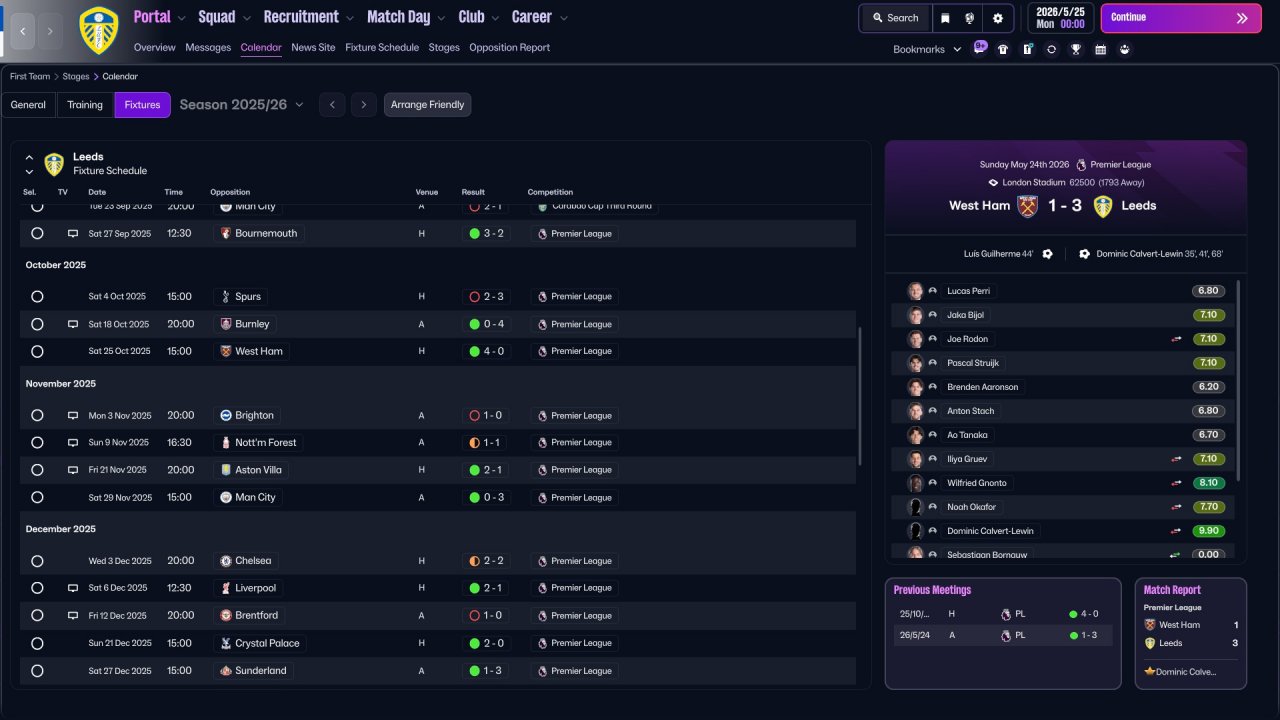Click the group icon at end of bookmarks bar

[x=1125, y=49]
